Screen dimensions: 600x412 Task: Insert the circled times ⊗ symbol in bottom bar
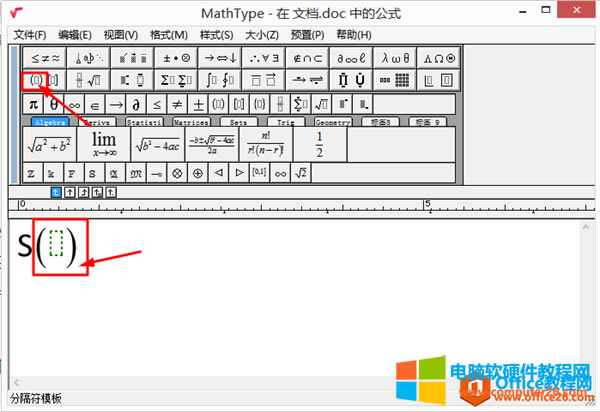177,173
